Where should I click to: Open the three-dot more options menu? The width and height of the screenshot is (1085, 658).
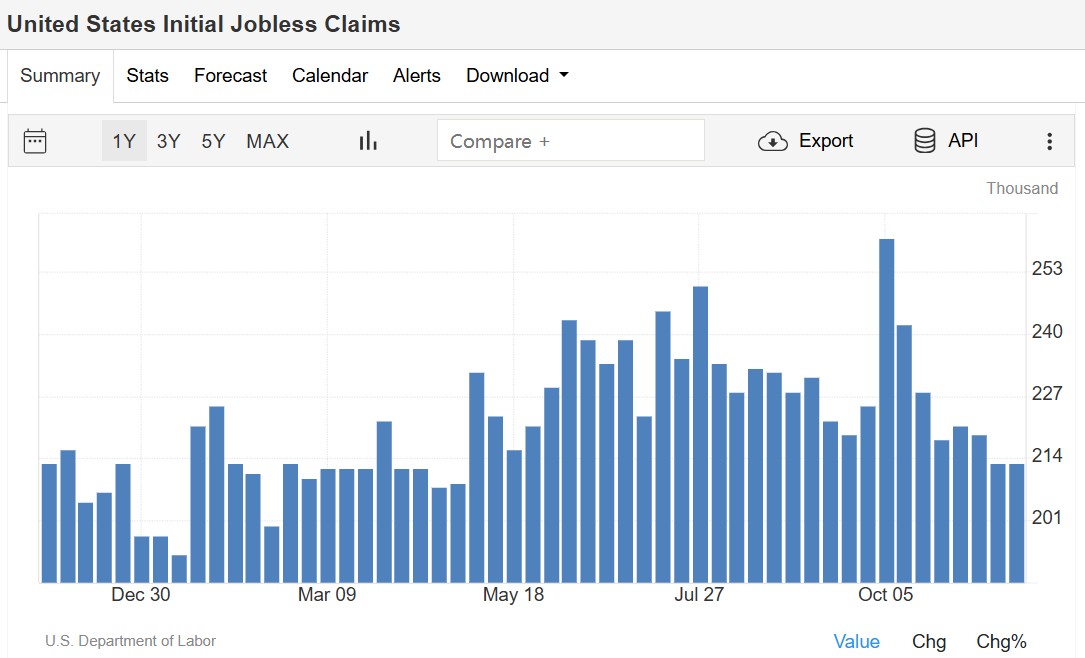coord(1050,141)
